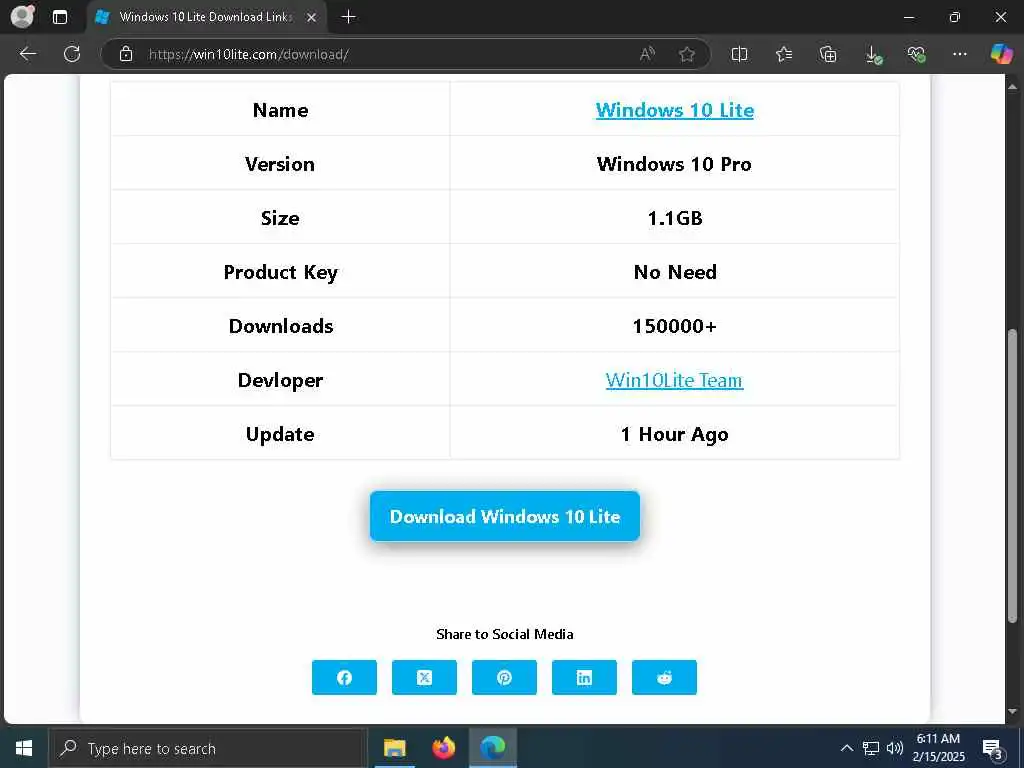Image resolution: width=1024 pixels, height=768 pixels.
Task: Select the 'No Need' product key value
Action: click(x=675, y=272)
